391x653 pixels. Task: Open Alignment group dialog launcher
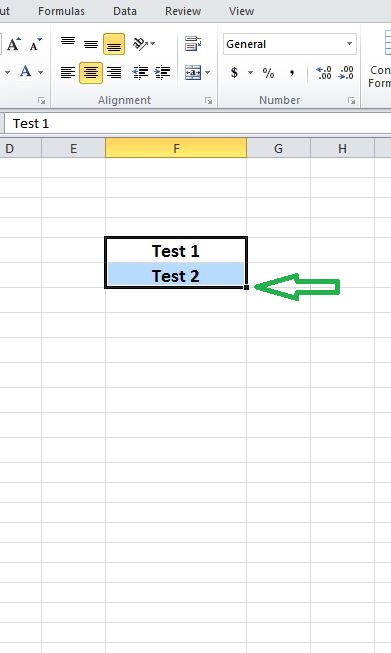(208, 100)
